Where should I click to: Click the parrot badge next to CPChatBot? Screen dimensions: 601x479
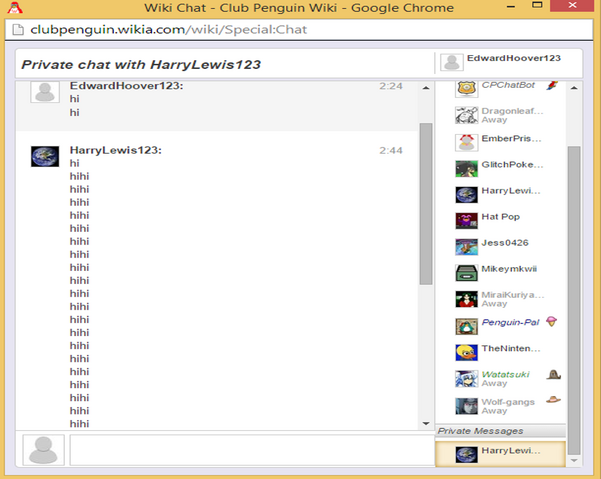[x=552, y=85]
